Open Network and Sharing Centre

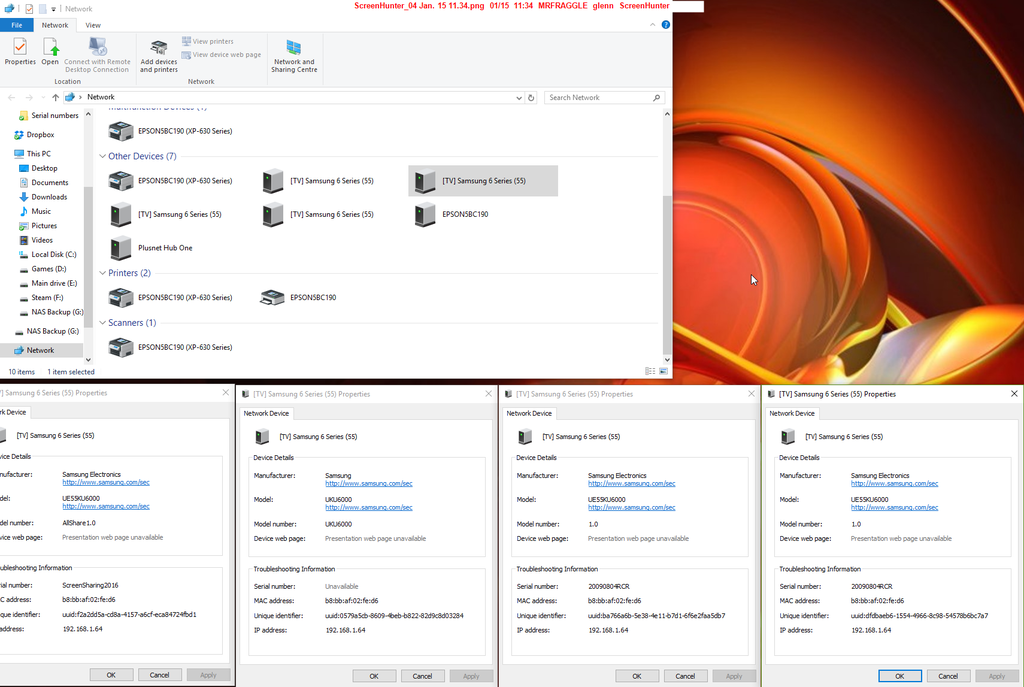click(294, 56)
